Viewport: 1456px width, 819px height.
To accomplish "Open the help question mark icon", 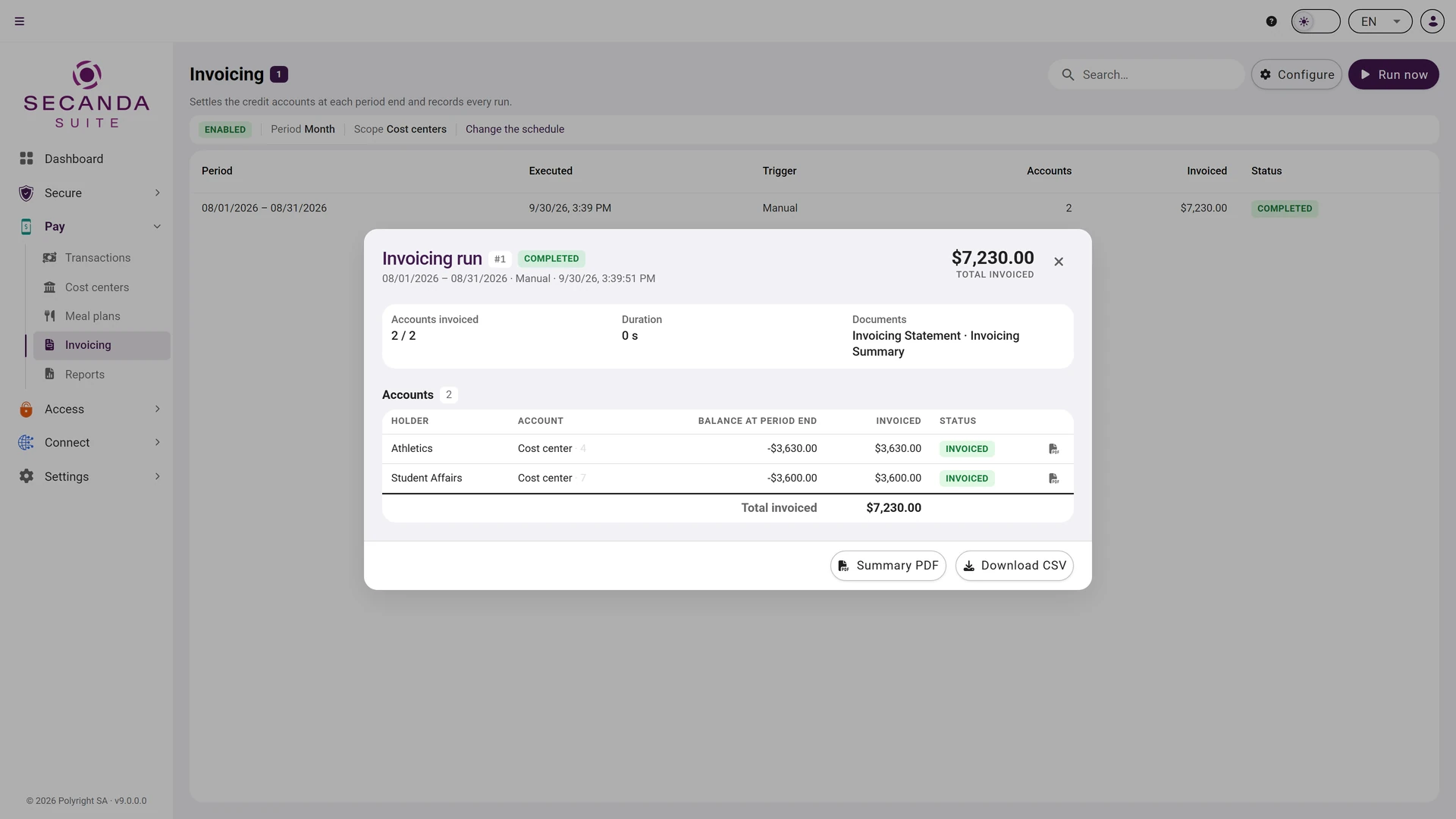I will [x=1271, y=21].
